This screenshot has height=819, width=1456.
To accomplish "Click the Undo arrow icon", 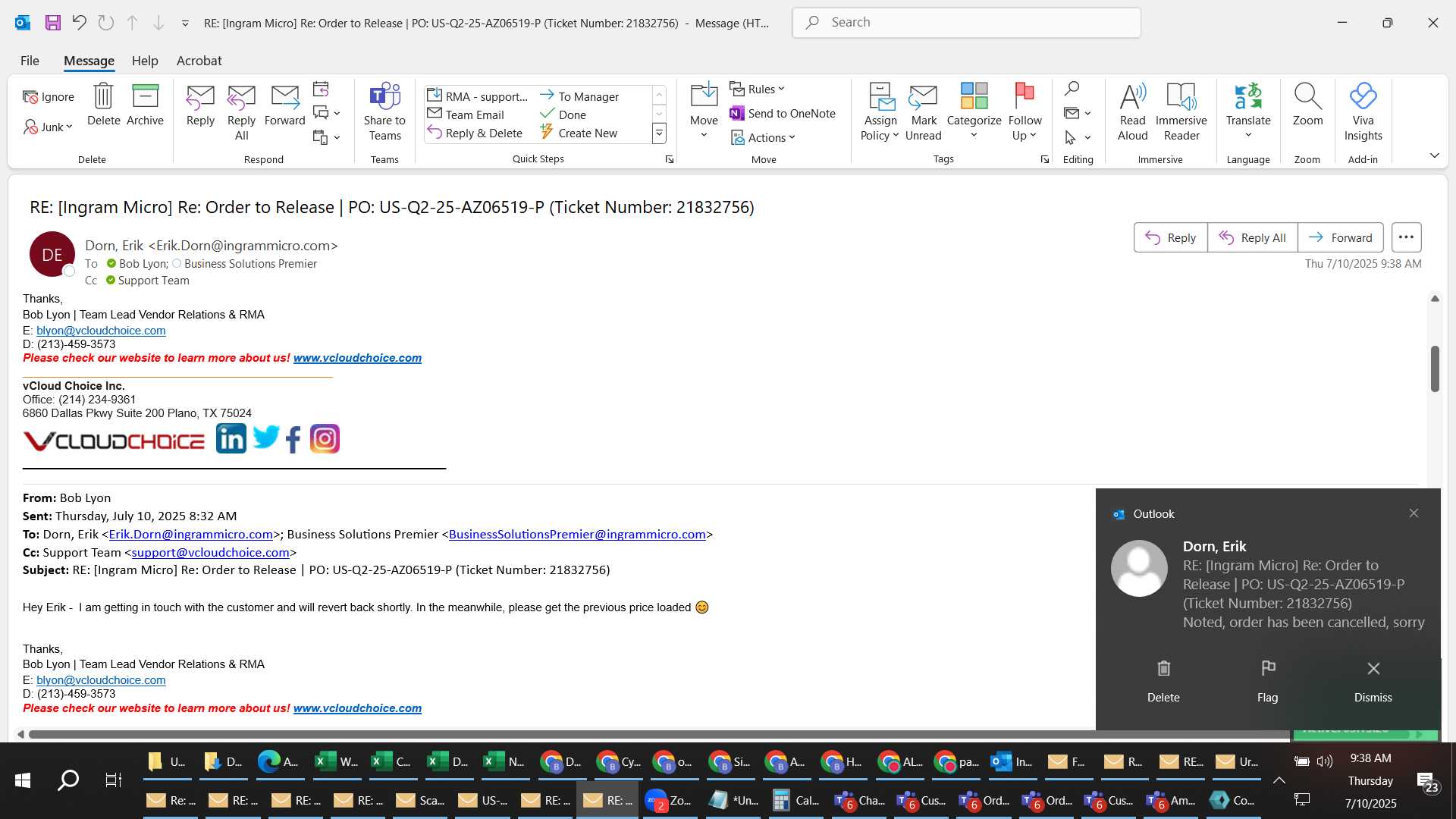I will click(79, 23).
